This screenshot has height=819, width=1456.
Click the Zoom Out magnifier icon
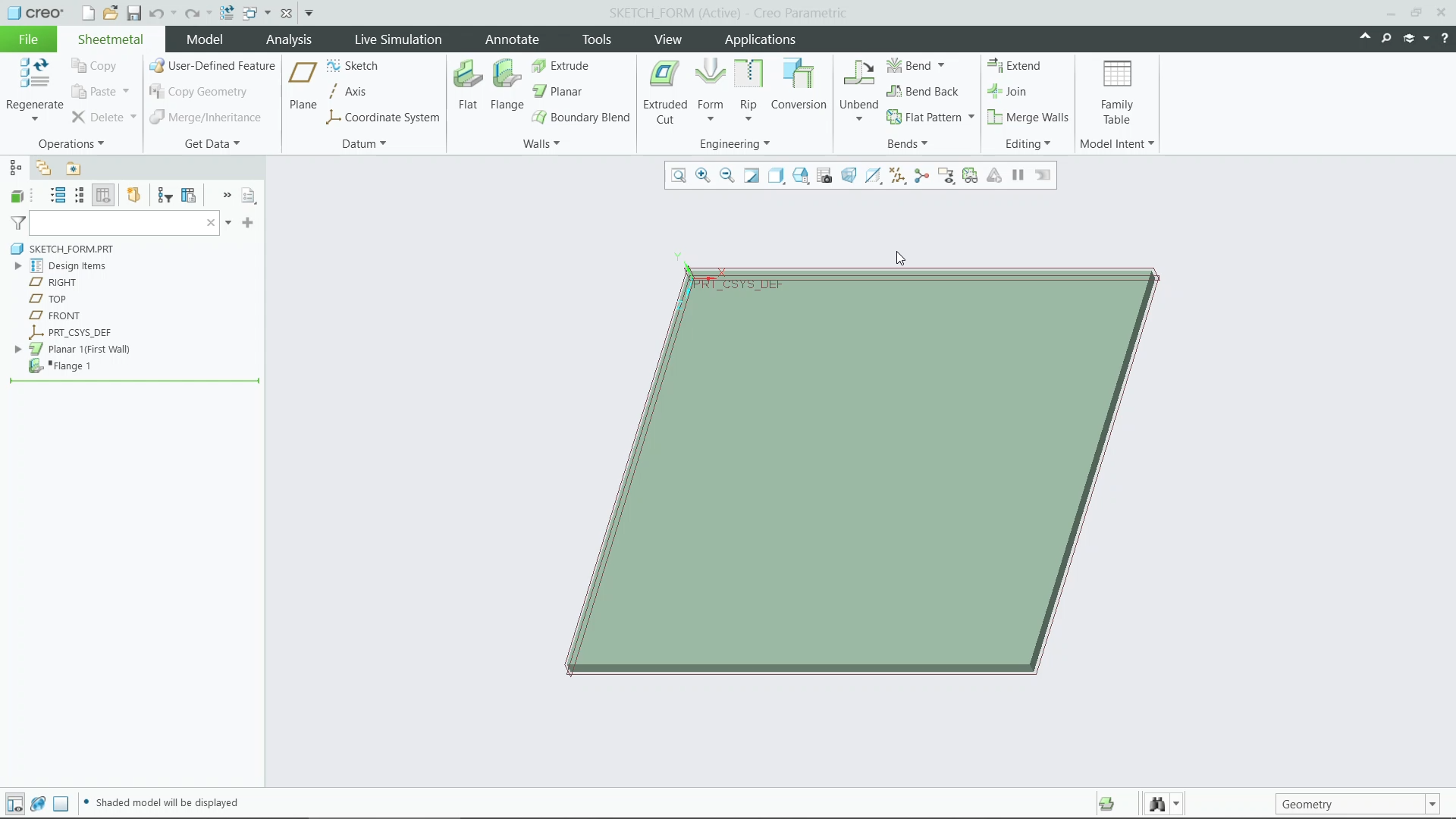(727, 175)
